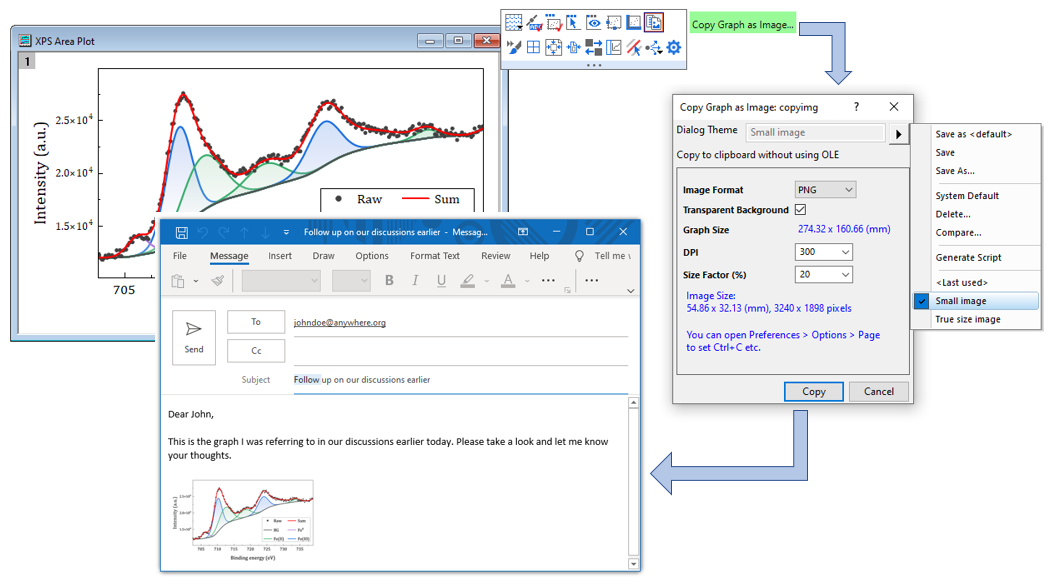The width and height of the screenshot is (1053, 586).
Task: Click the four-pane grid icon in mini toolbar
Action: click(534, 47)
